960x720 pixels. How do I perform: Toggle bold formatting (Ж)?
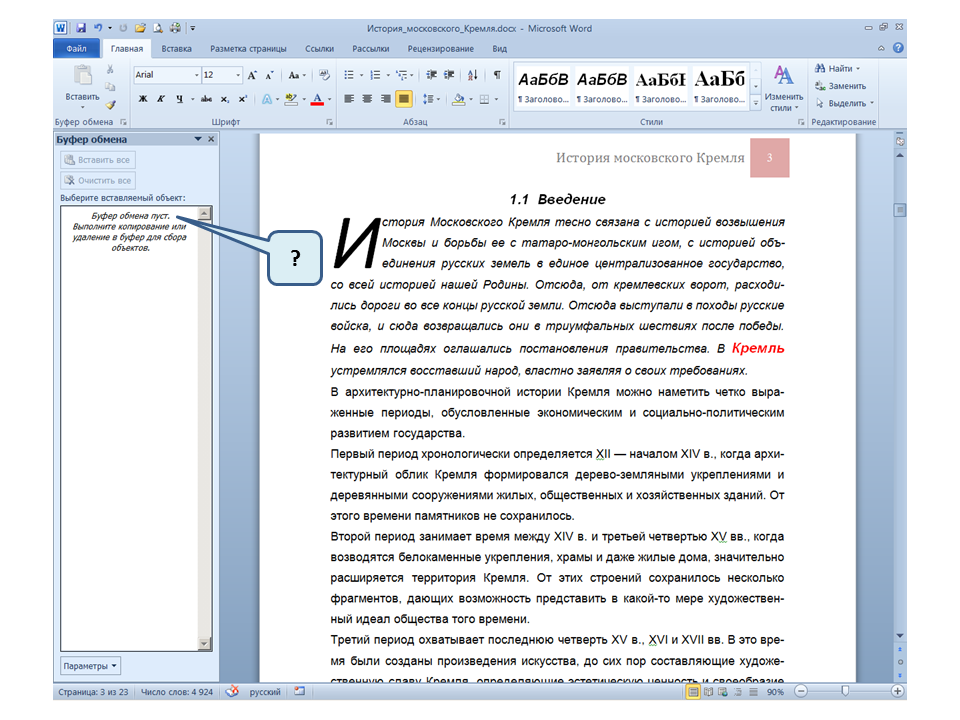point(143,99)
